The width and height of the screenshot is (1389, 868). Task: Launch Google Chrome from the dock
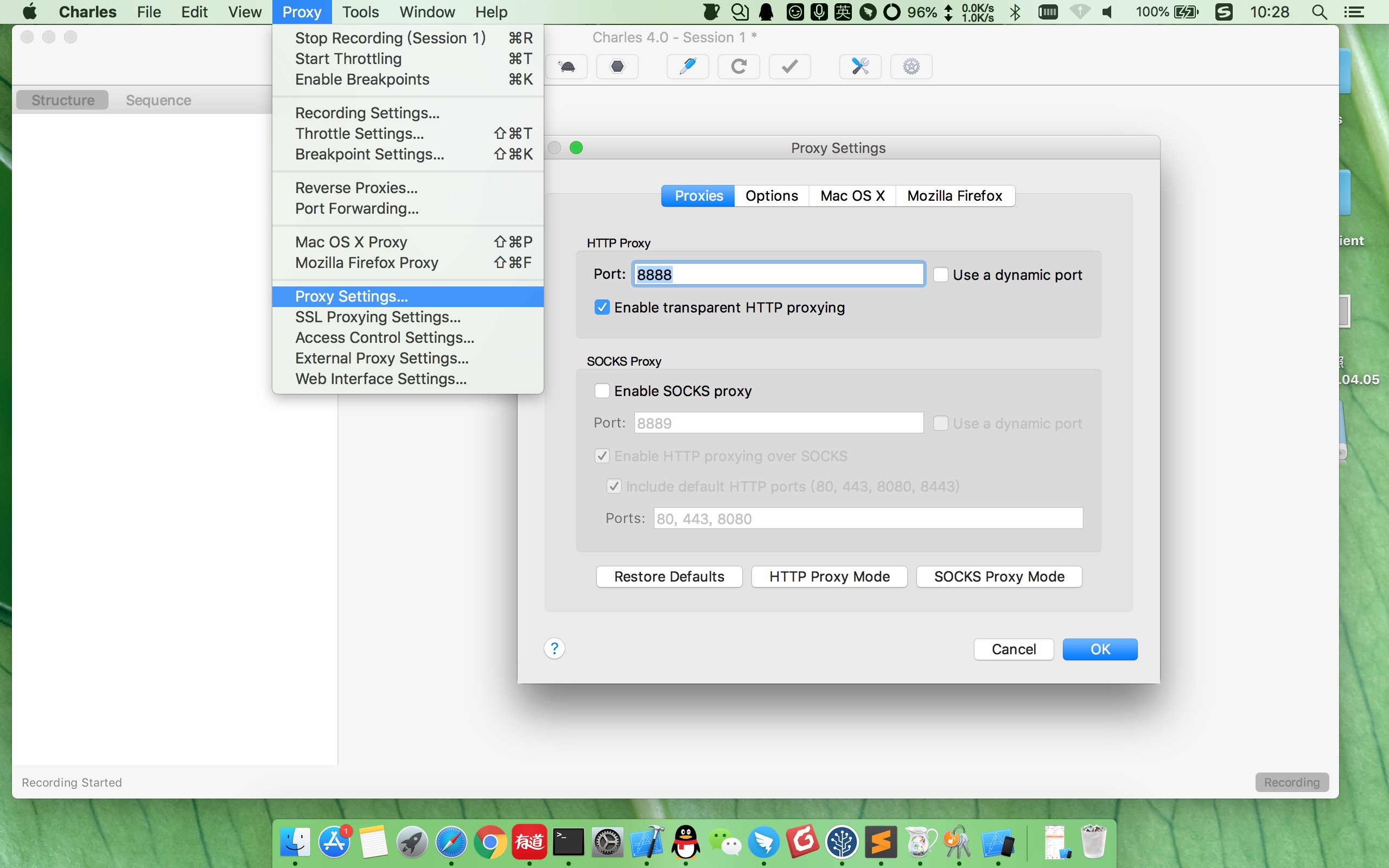(x=490, y=842)
